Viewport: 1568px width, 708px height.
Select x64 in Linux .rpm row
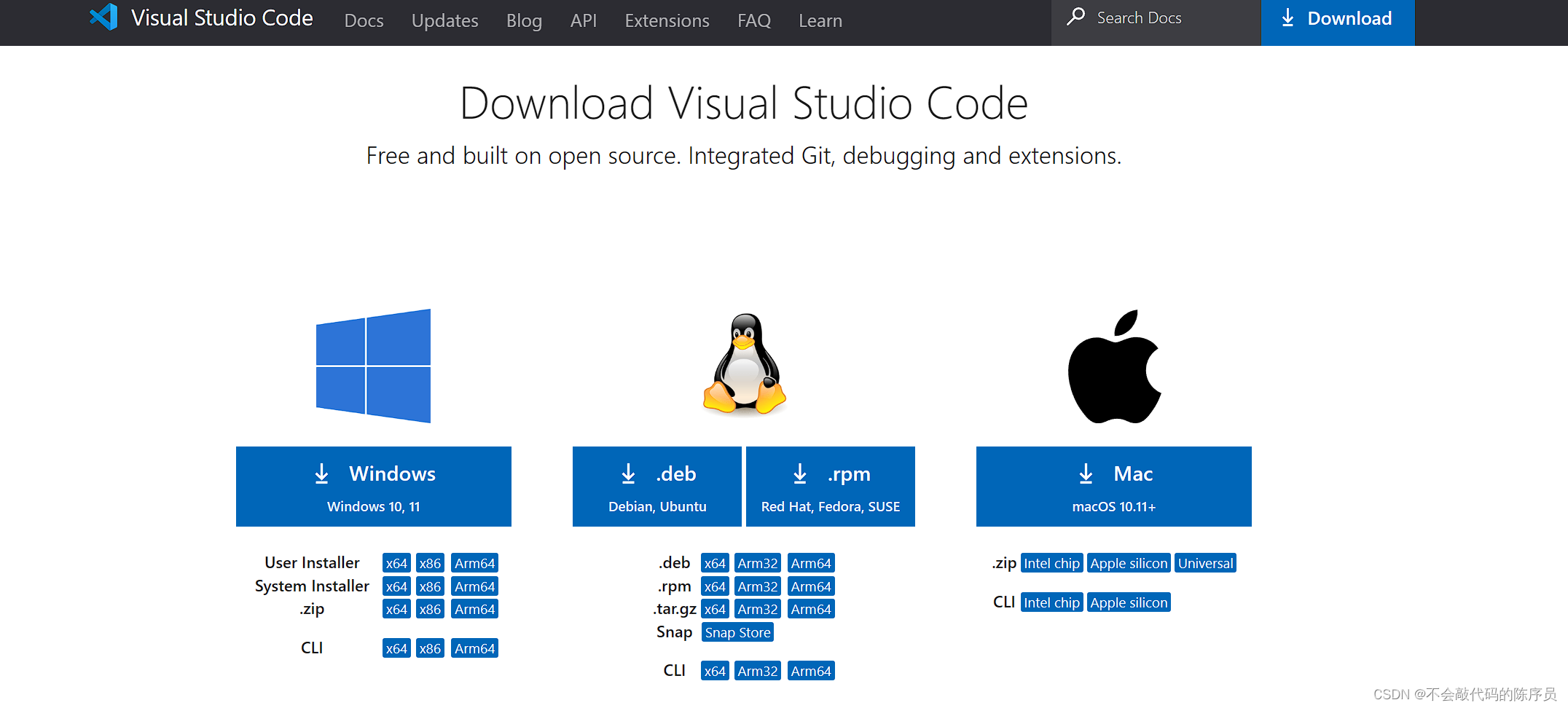(715, 586)
